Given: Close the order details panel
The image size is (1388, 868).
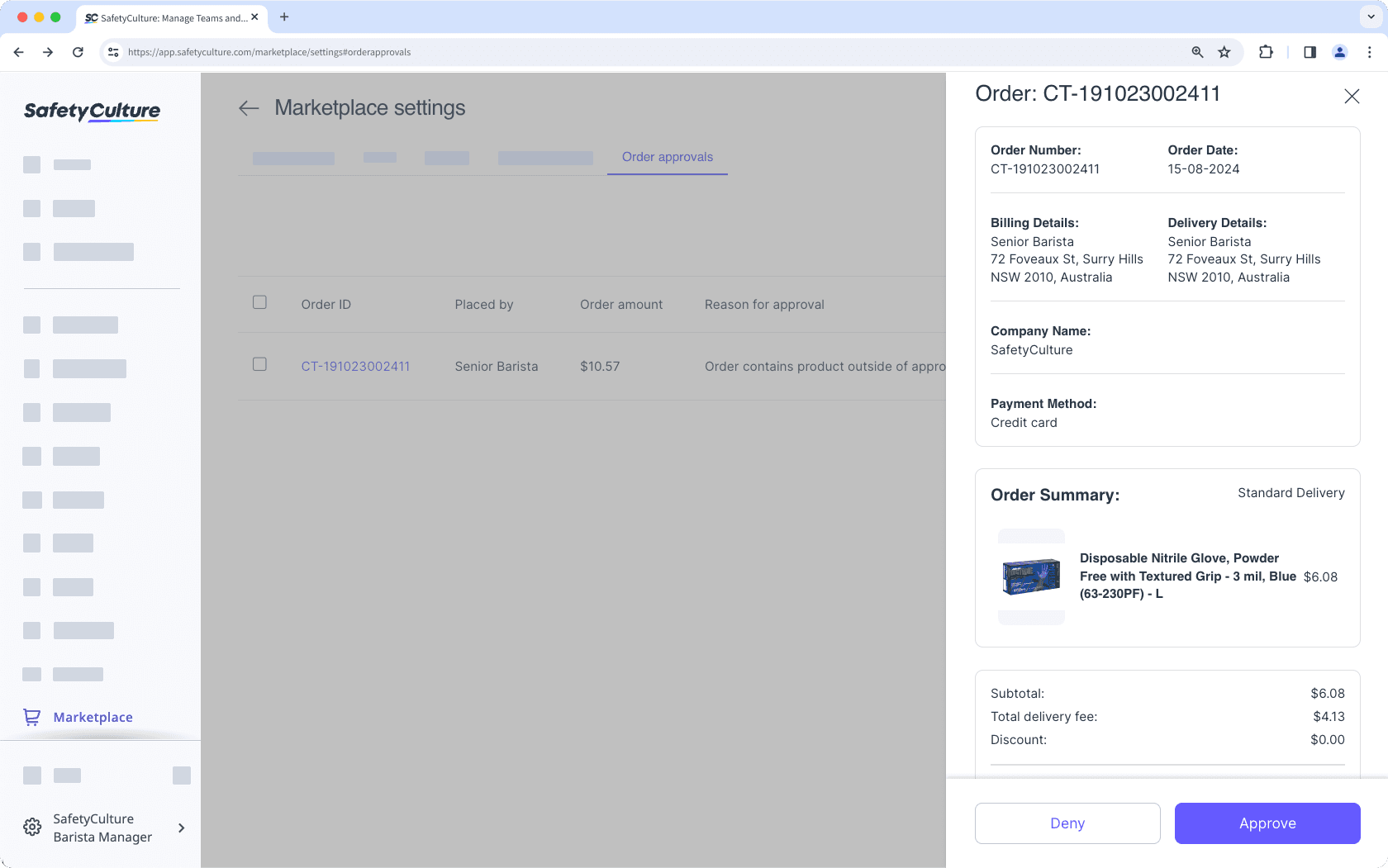Looking at the screenshot, I should pos(1352,96).
